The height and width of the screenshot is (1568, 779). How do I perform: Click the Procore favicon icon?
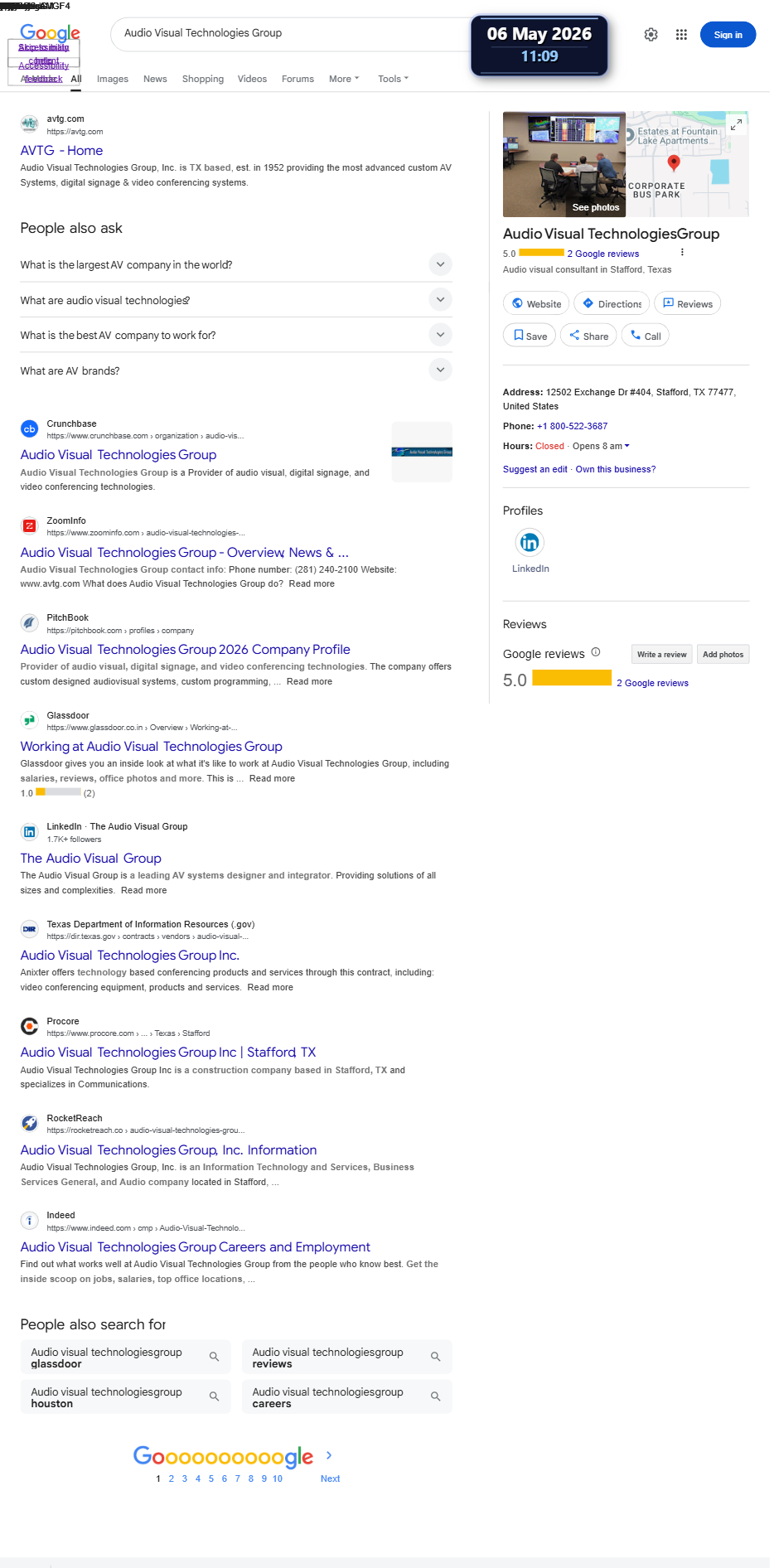coord(30,1026)
